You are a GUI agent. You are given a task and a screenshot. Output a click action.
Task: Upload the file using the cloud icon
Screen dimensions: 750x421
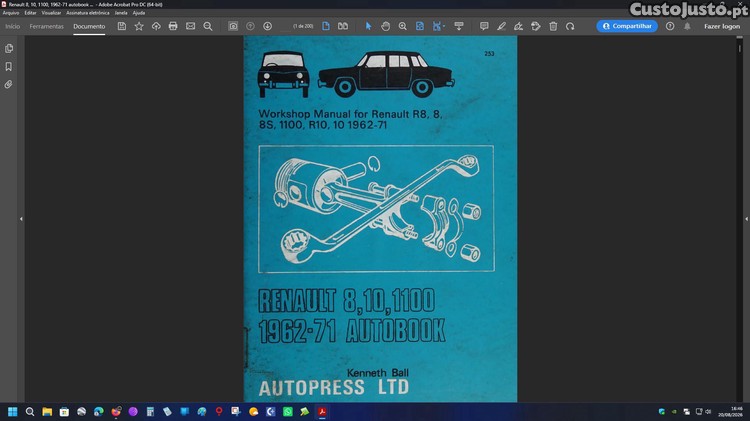156,26
